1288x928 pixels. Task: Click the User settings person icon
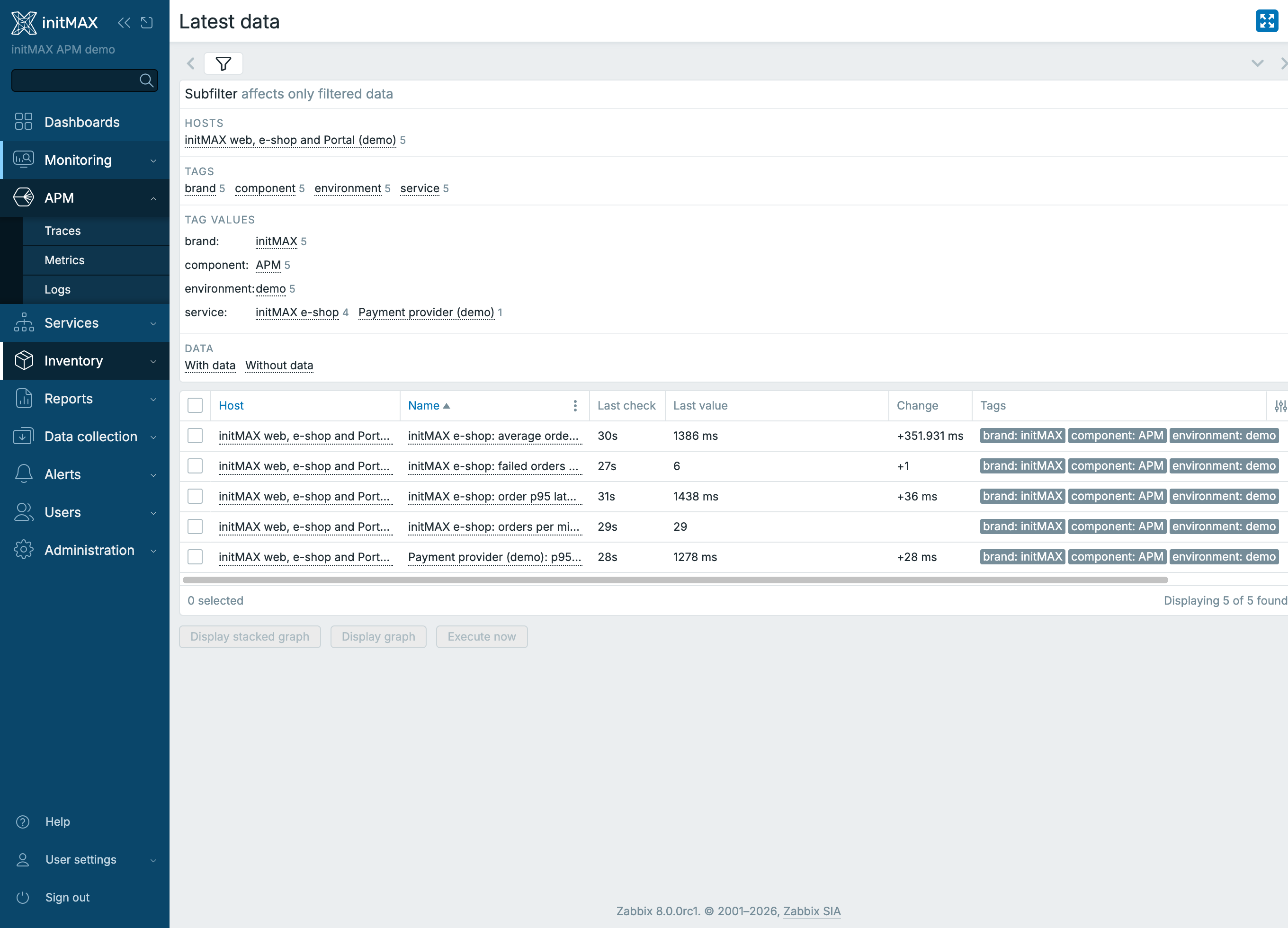pos(23,860)
